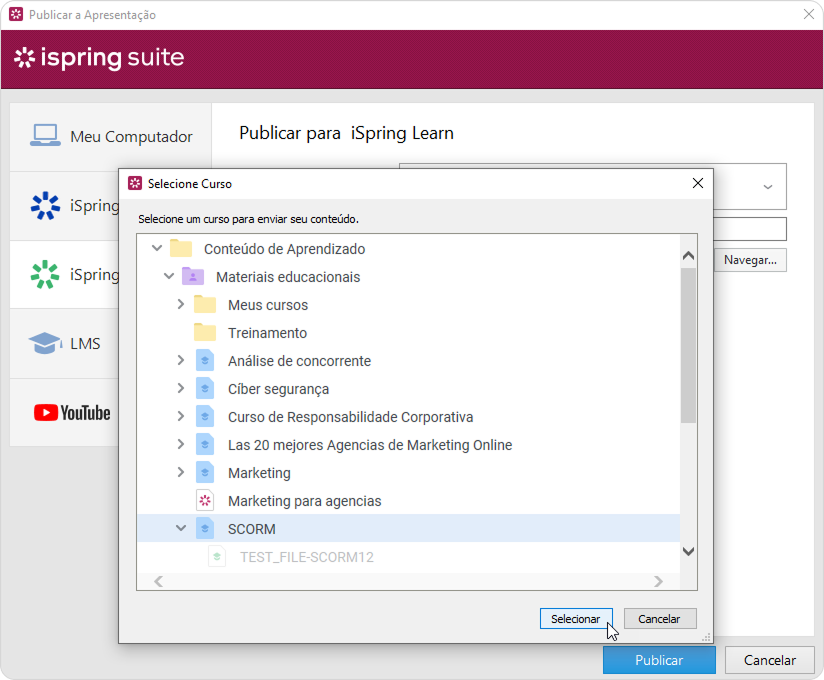The height and width of the screenshot is (680, 824).
Task: Select the LMS graduation cap icon
Action: click(44, 344)
